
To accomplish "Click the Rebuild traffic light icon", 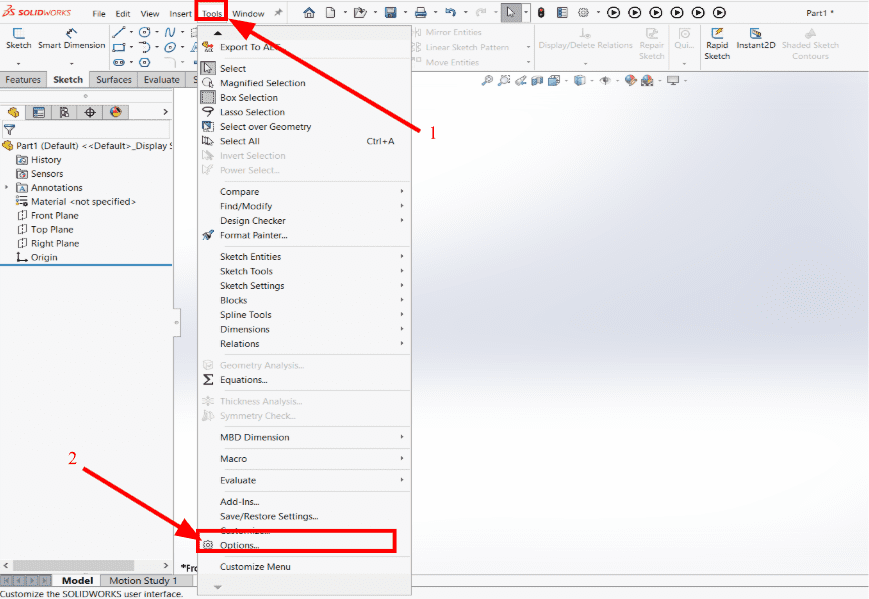I will [541, 12].
